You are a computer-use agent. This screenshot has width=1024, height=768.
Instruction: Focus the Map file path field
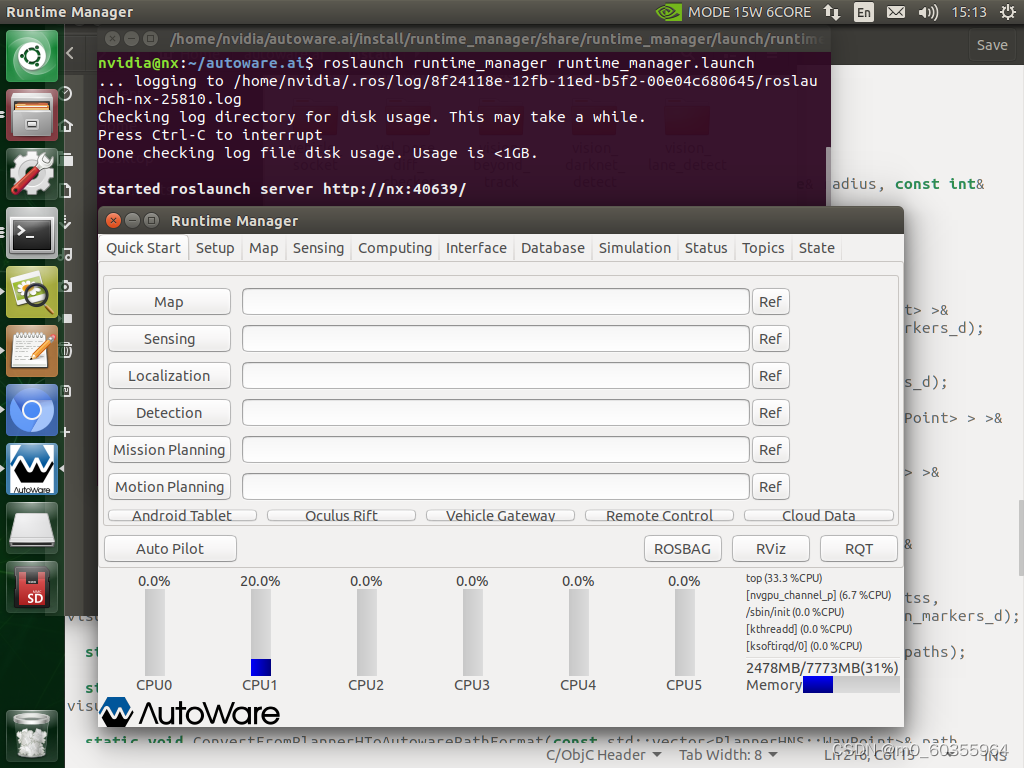(496, 302)
